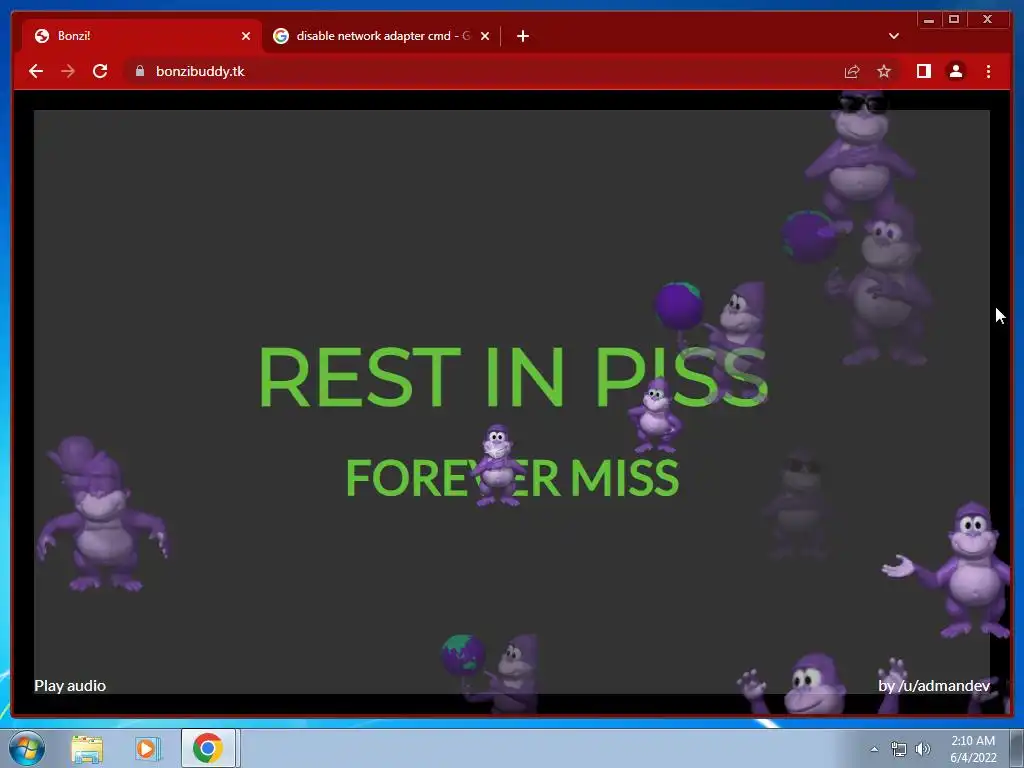
Task: Click the sunglasses Bonzi in top corner
Action: click(860, 157)
